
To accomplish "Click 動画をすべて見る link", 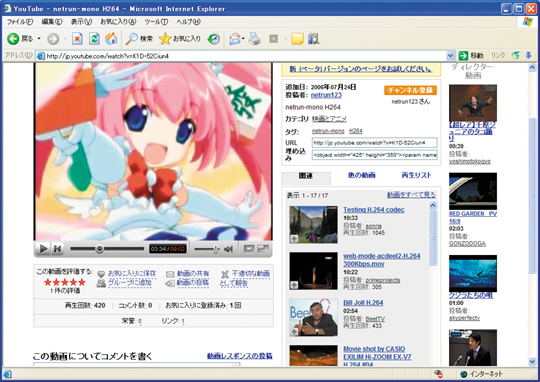I will coord(411,195).
